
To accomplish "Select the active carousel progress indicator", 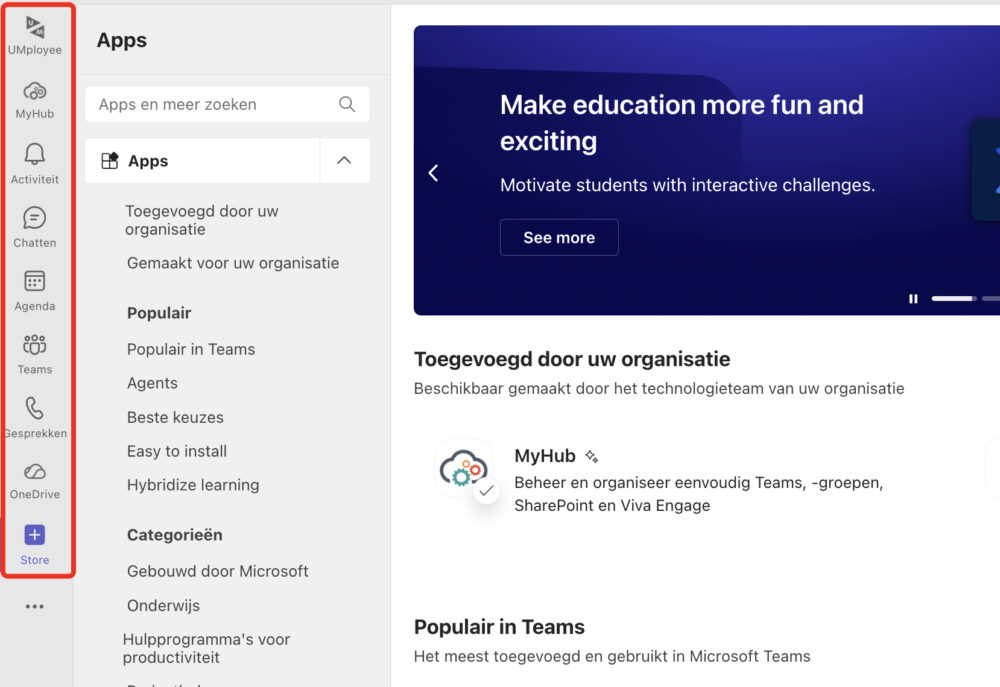I will click(x=953, y=299).
